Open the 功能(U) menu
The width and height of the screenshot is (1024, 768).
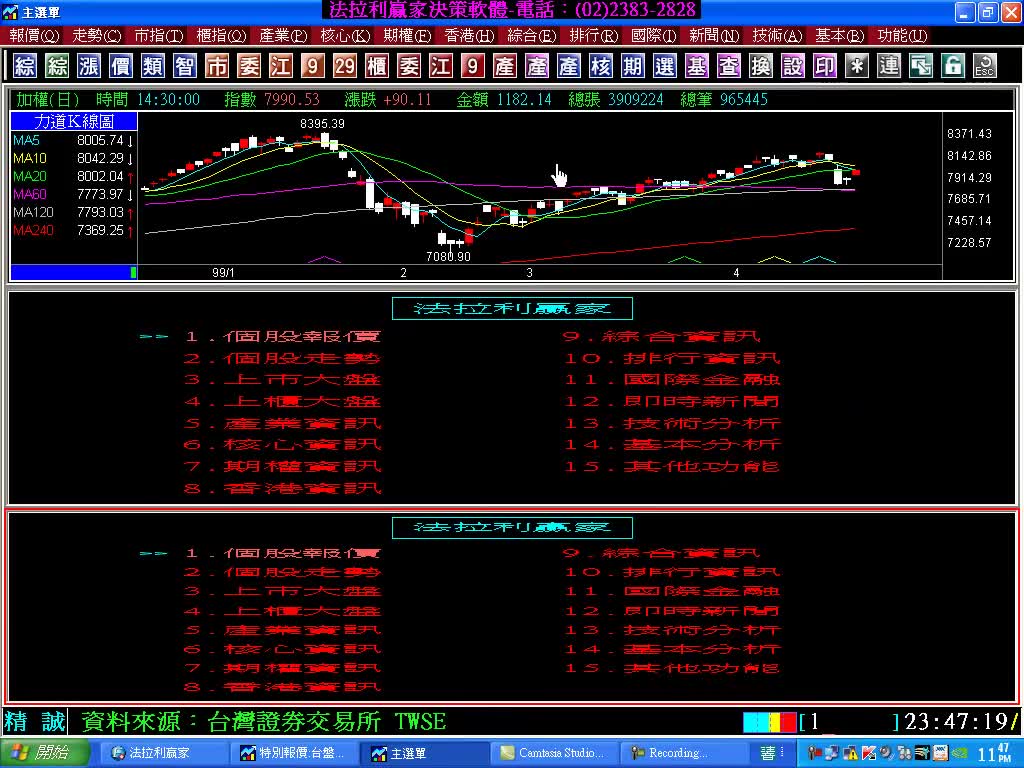(902, 35)
